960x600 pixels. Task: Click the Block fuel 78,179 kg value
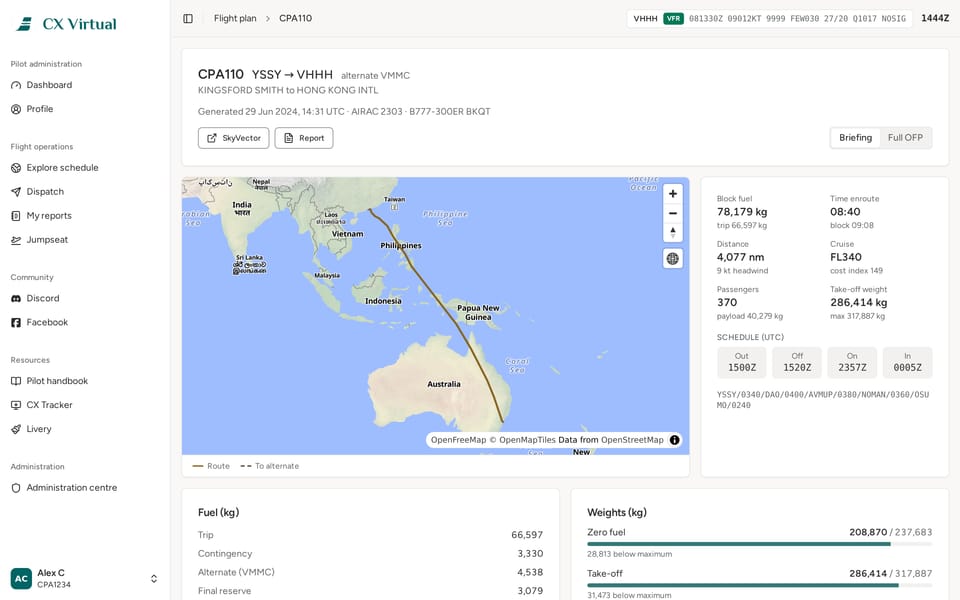[741, 212]
